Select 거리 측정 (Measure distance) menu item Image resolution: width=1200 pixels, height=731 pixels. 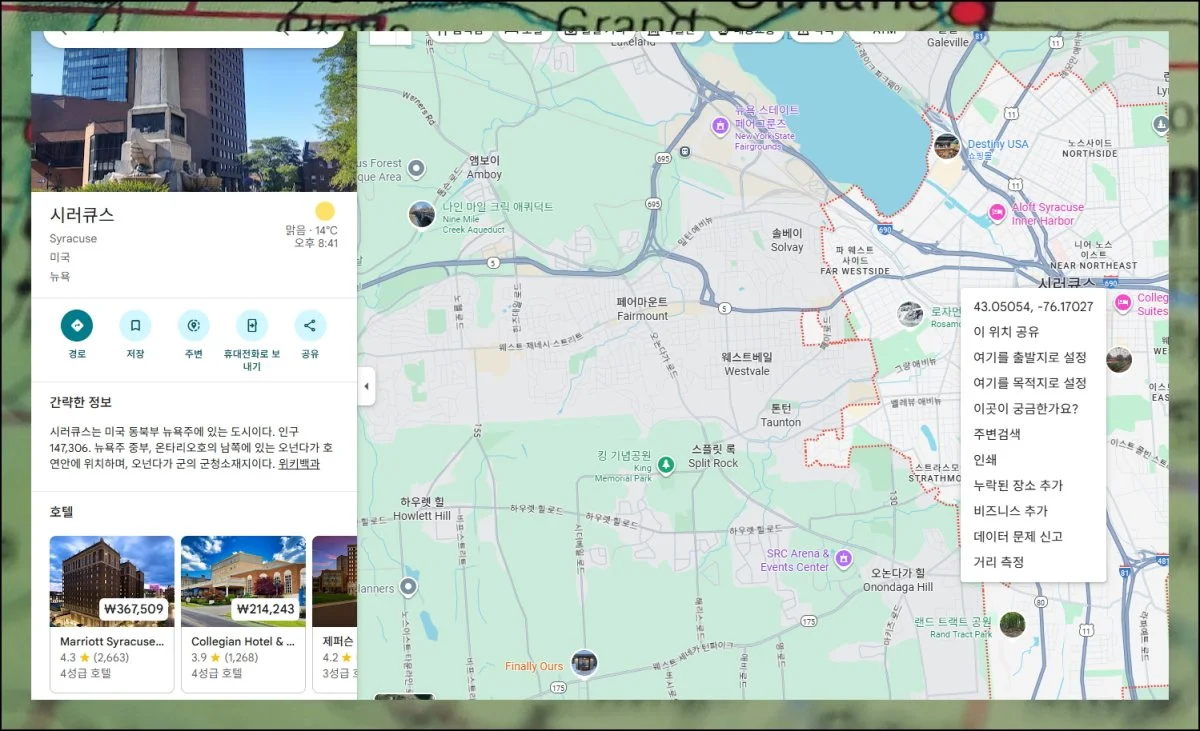coord(998,562)
